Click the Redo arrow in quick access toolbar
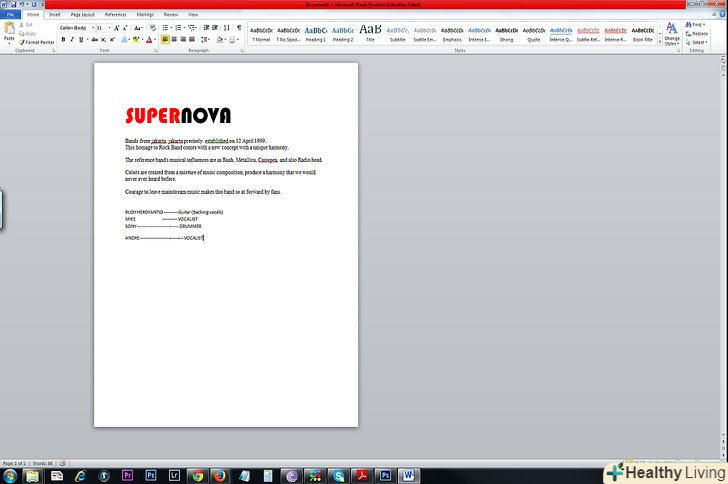728x484 pixels. (33, 4)
